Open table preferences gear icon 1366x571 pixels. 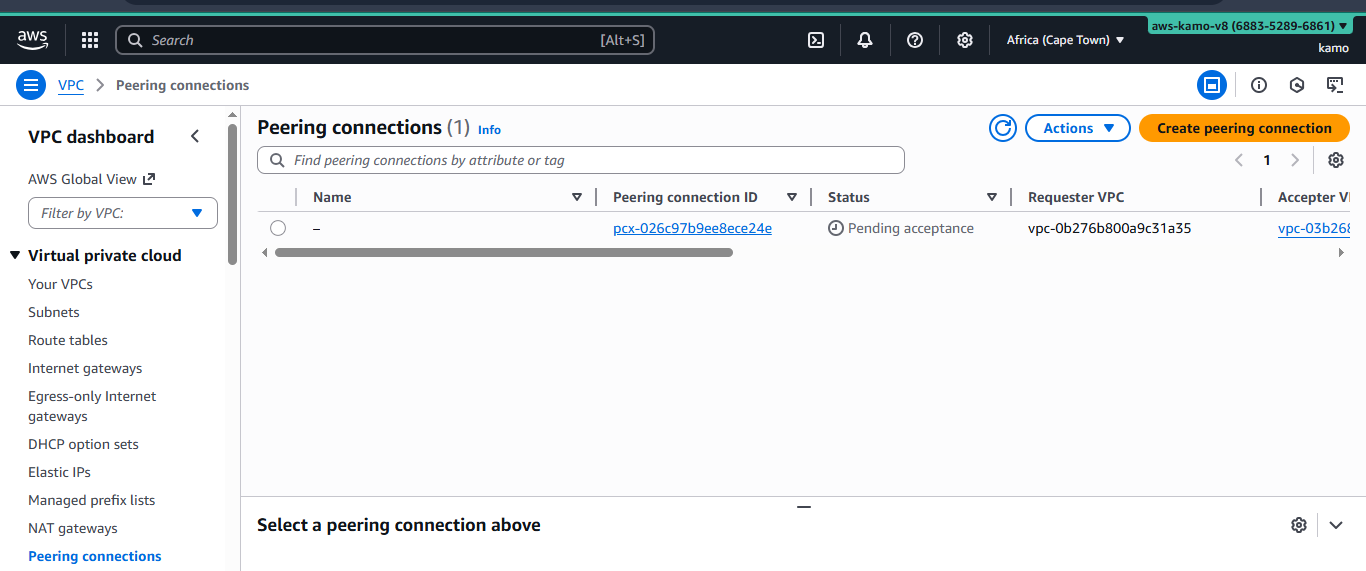click(1336, 160)
